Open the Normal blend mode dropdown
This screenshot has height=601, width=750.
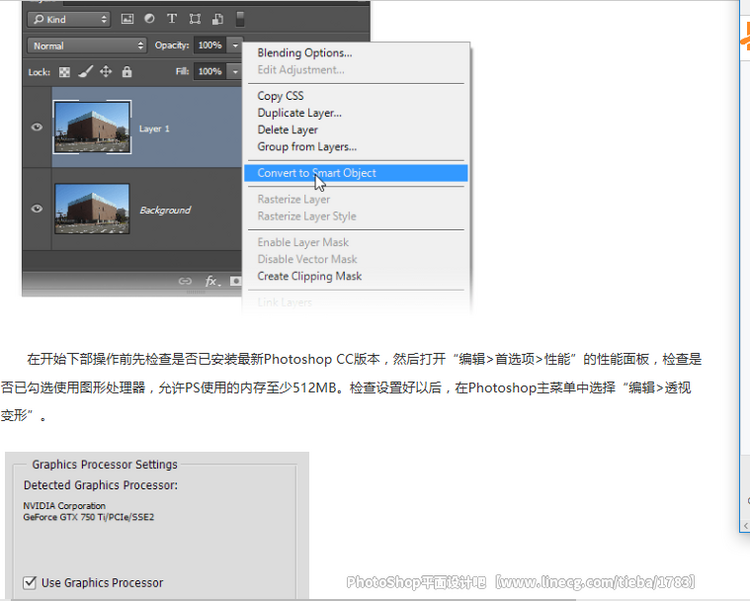coord(87,45)
